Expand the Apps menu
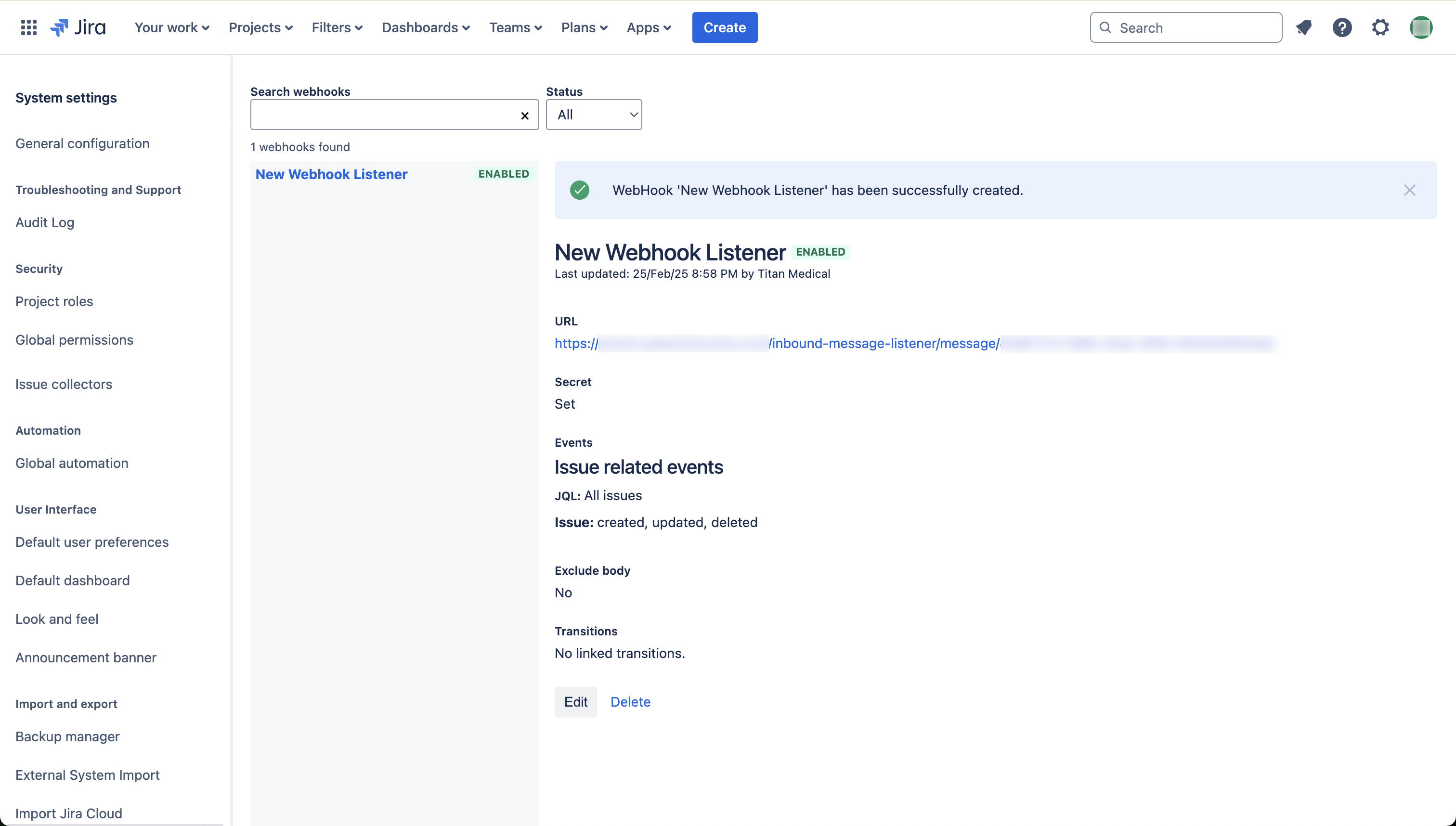This screenshot has height=826, width=1456. pyautogui.click(x=649, y=27)
